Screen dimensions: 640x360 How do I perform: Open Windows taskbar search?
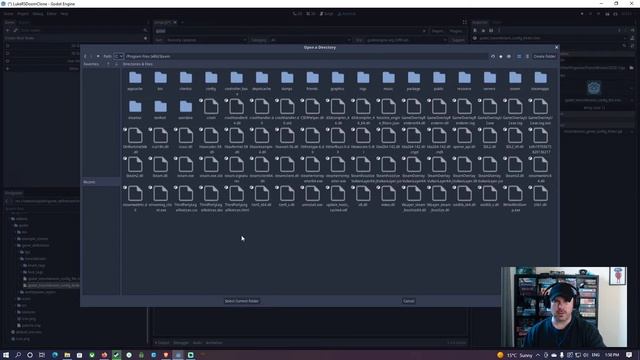(18, 355)
